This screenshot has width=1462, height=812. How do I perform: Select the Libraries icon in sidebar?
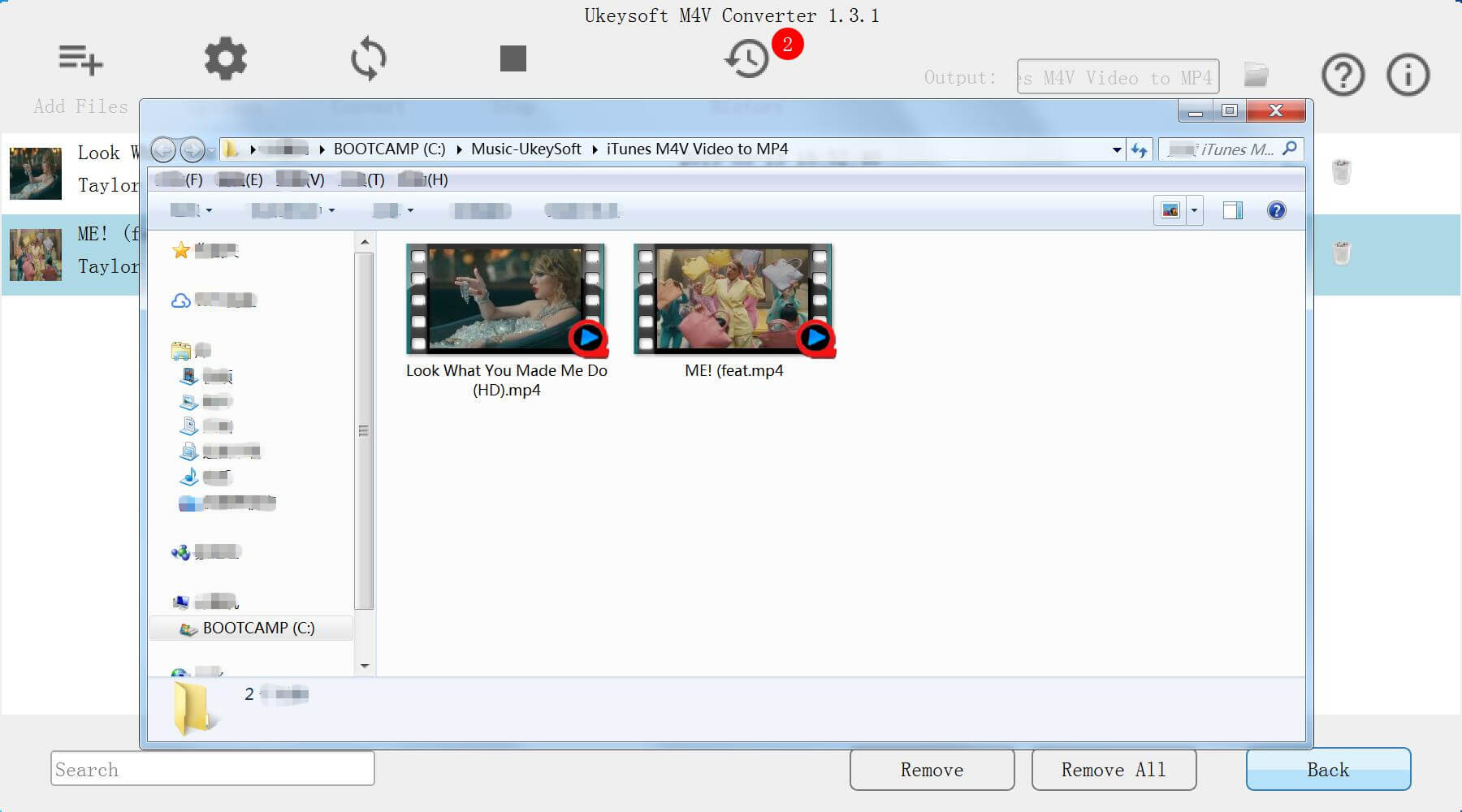180,351
